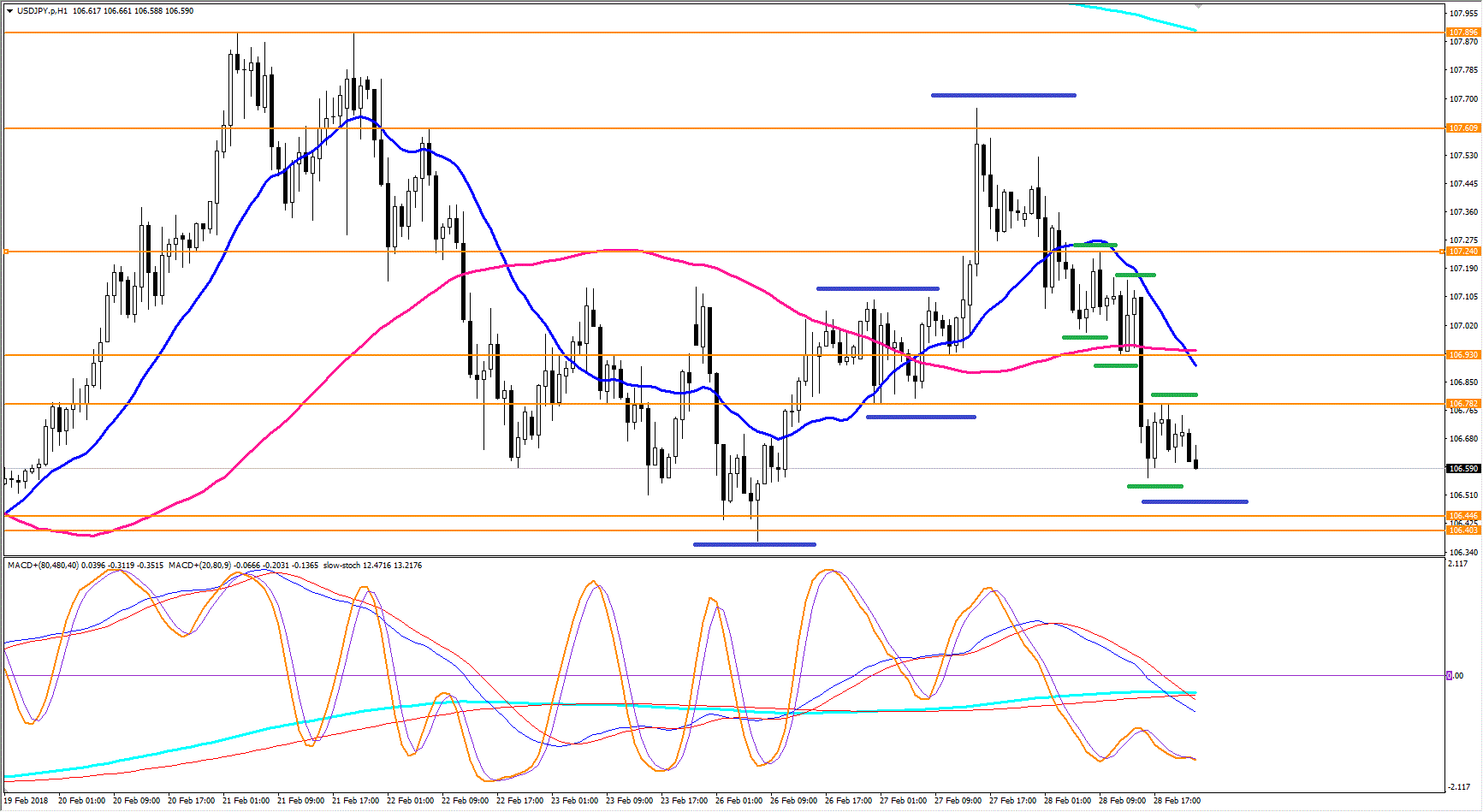Viewport: 1483px width, 812px height.
Task: Click the 107.955 price scale label
Action: (1463, 14)
